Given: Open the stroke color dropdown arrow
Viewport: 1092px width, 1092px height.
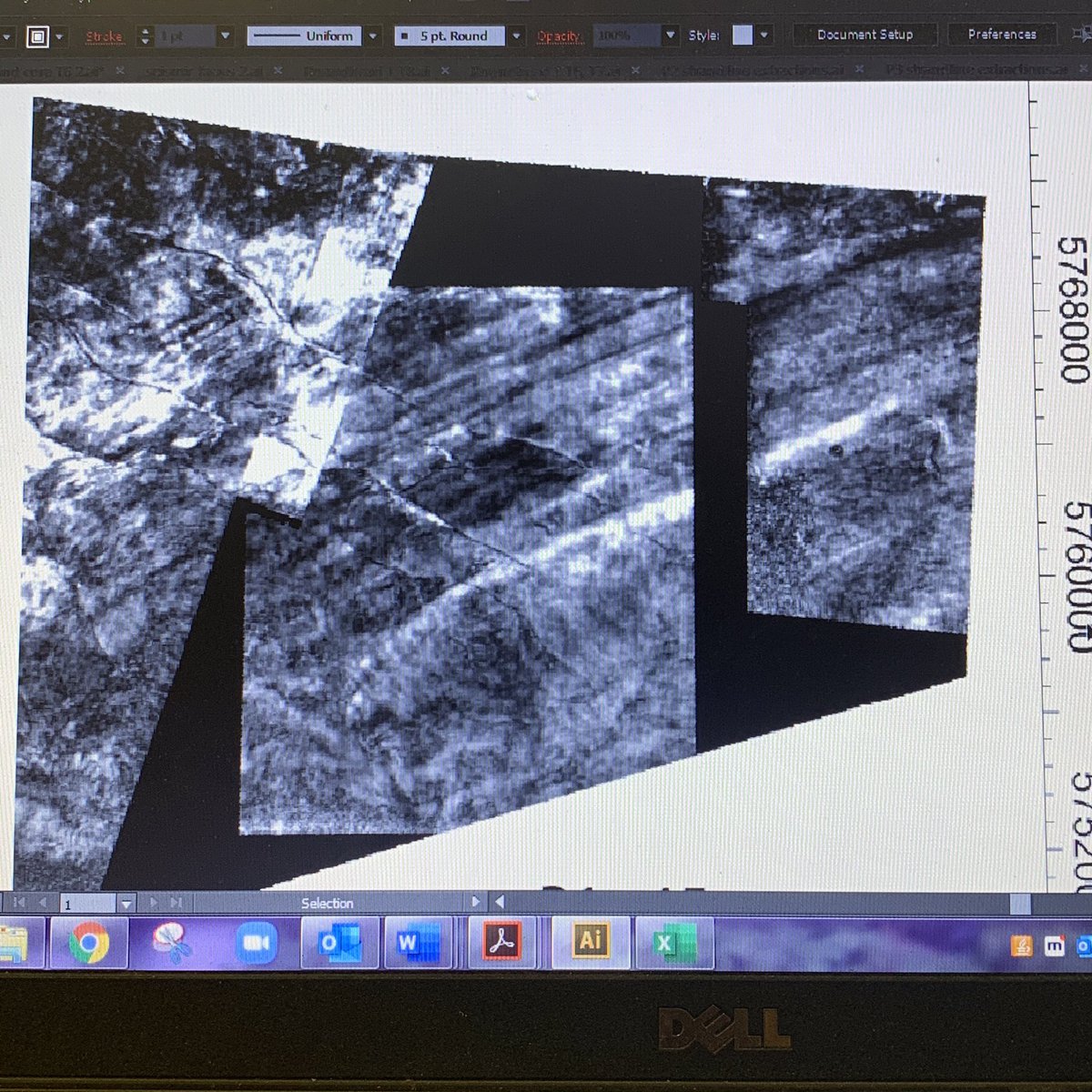Looking at the screenshot, I should tap(60, 37).
